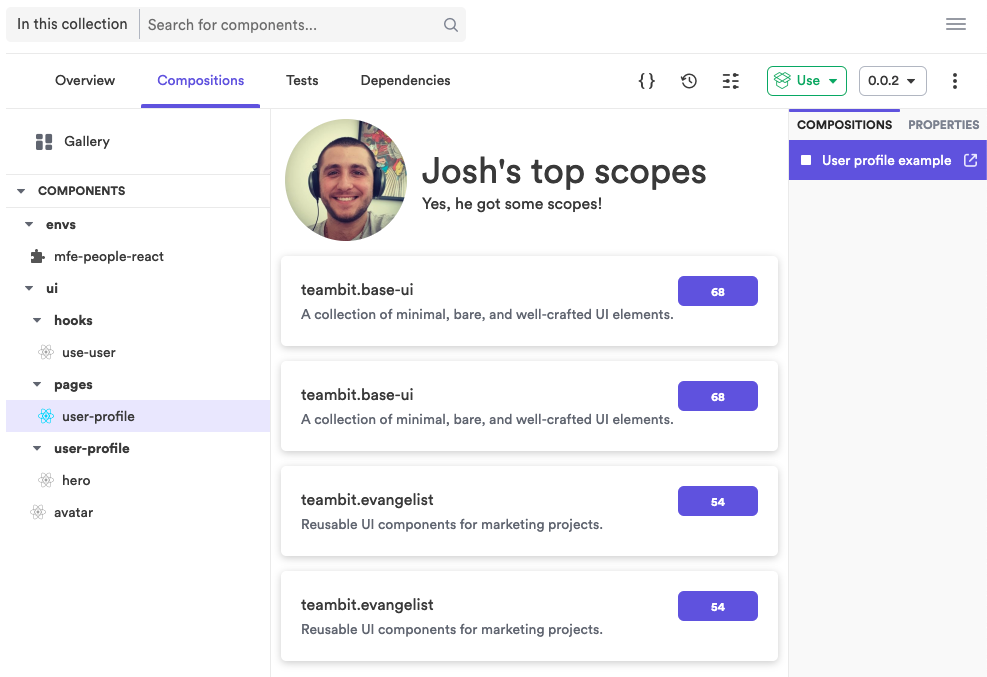Click the React icon beside hero
The width and height of the screenshot is (987, 677).
tap(46, 480)
